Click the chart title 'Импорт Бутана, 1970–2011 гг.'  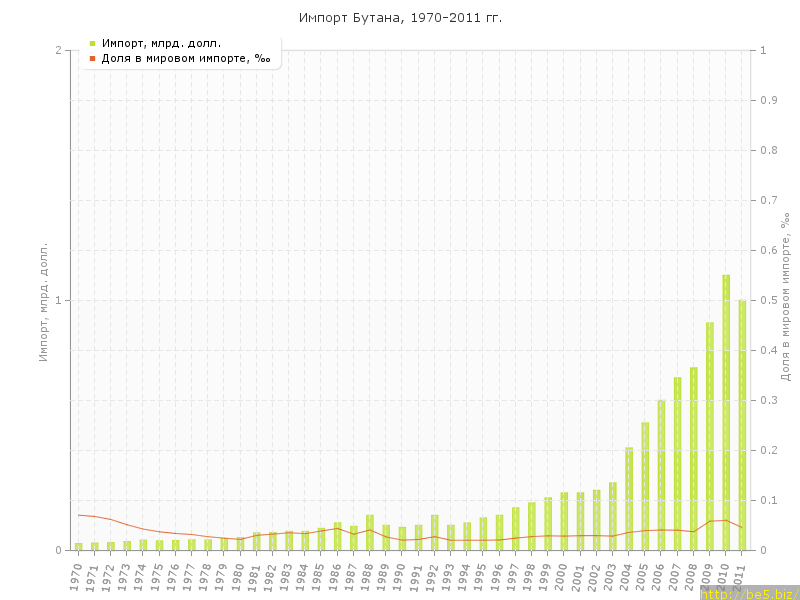400,18
